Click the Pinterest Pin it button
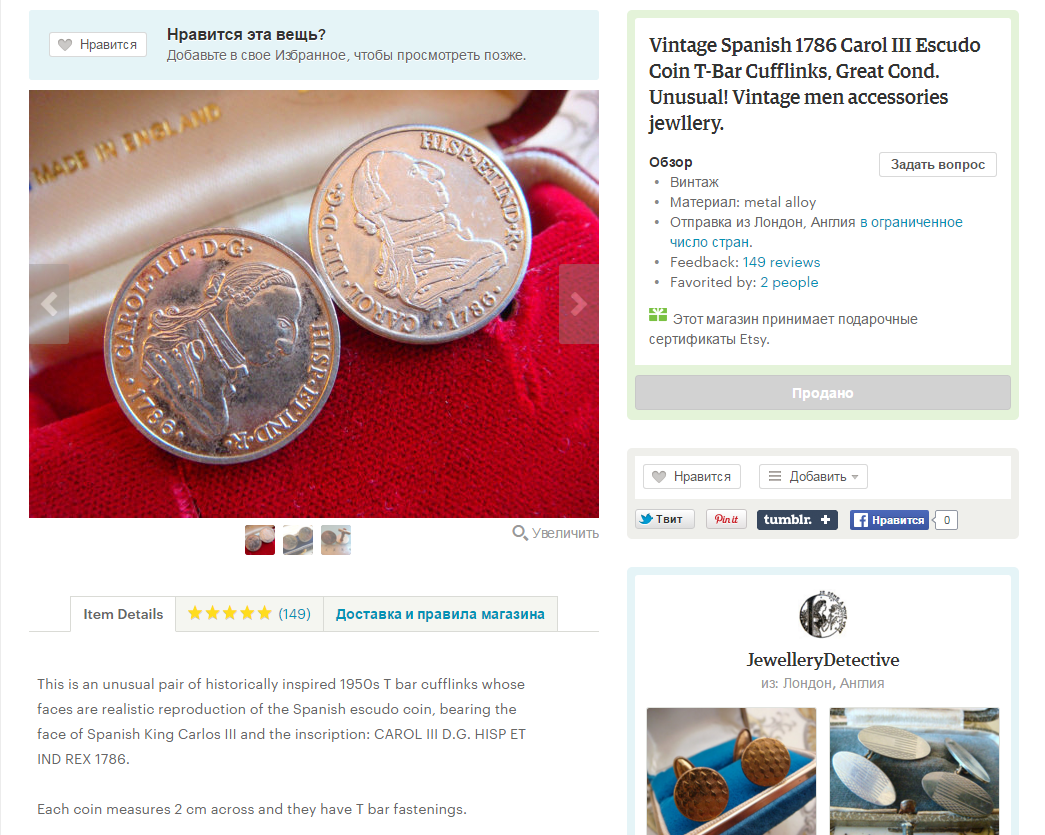This screenshot has width=1045, height=835. pos(726,519)
